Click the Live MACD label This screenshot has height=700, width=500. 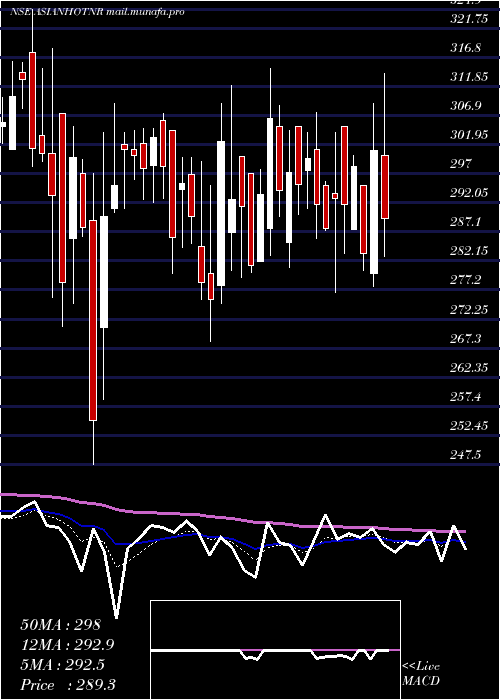point(421,674)
